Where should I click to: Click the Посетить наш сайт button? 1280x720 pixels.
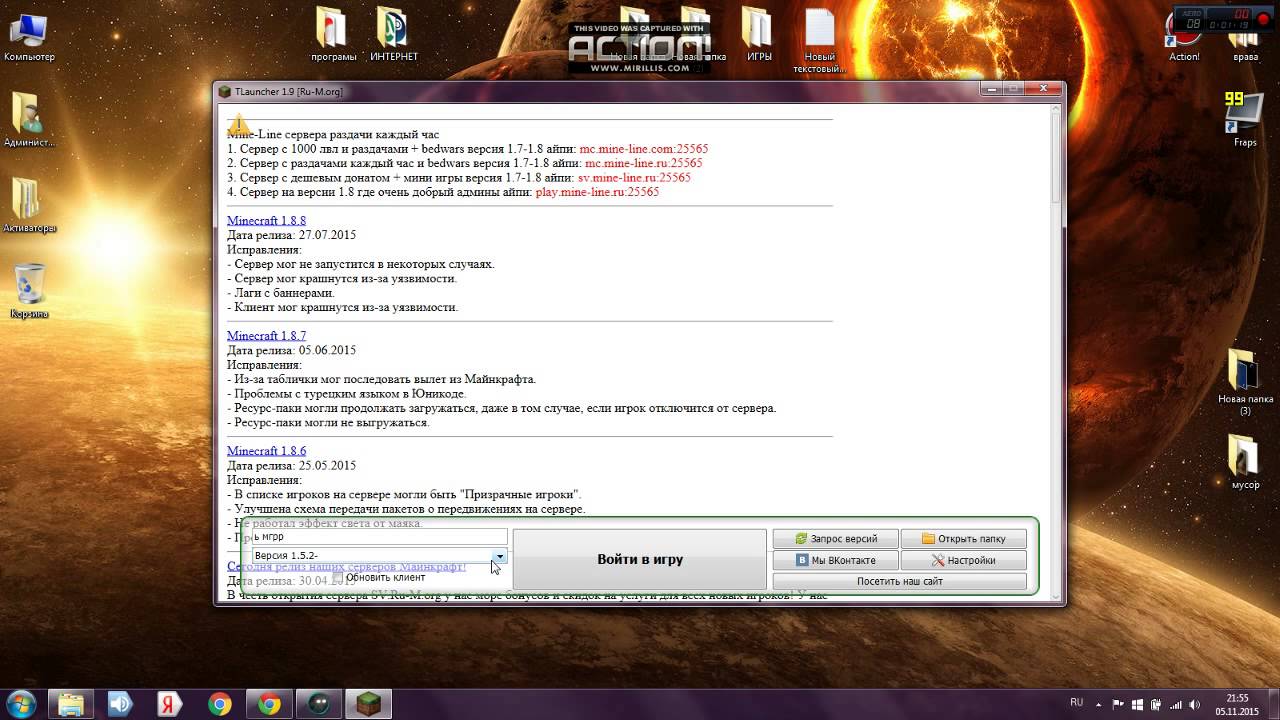[900, 581]
